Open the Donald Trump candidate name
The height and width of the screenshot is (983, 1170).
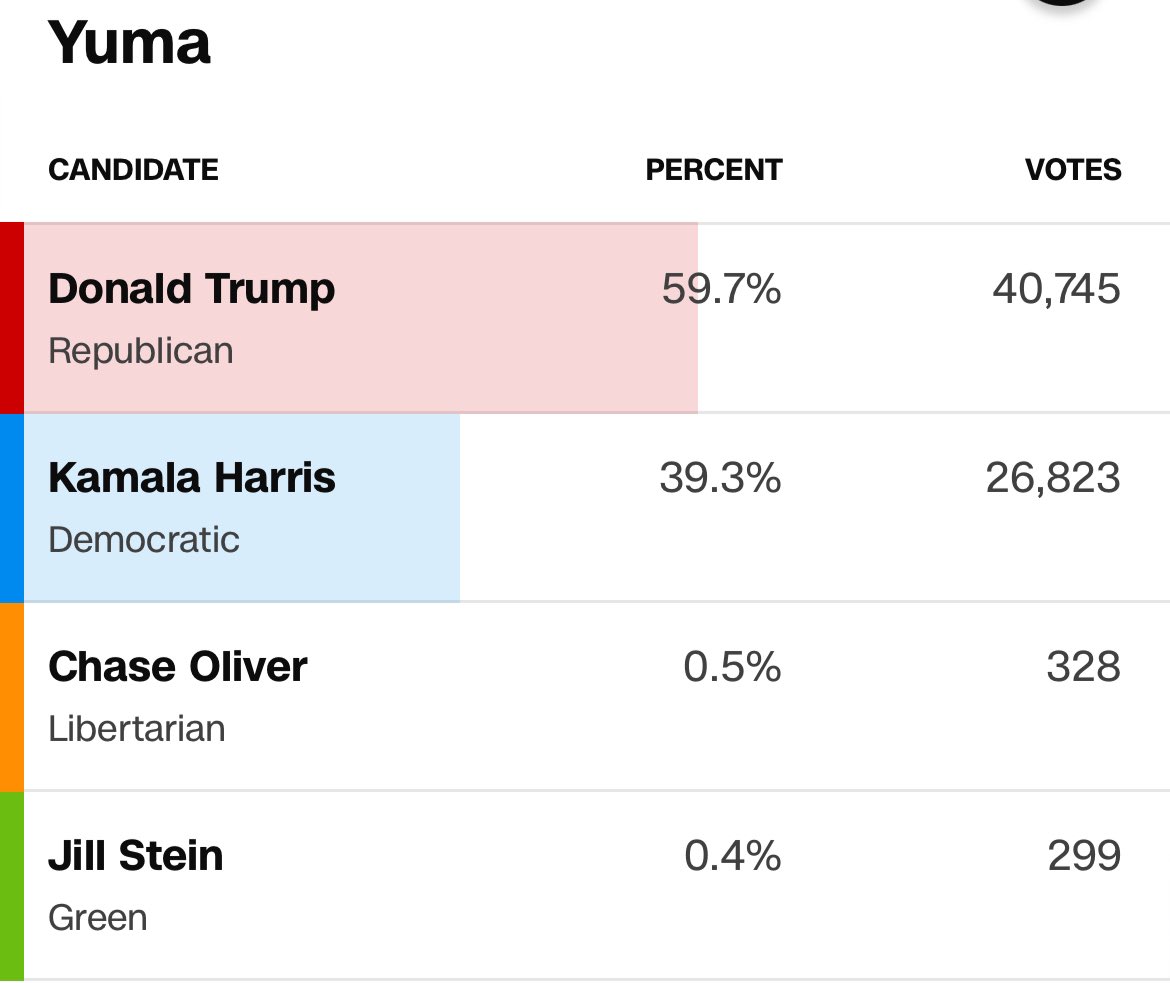point(191,289)
